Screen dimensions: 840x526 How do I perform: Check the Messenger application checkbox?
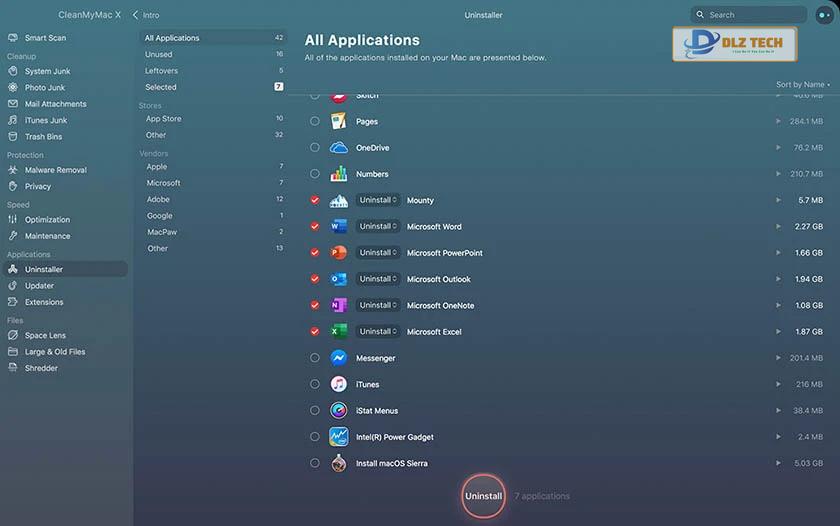[x=315, y=358]
